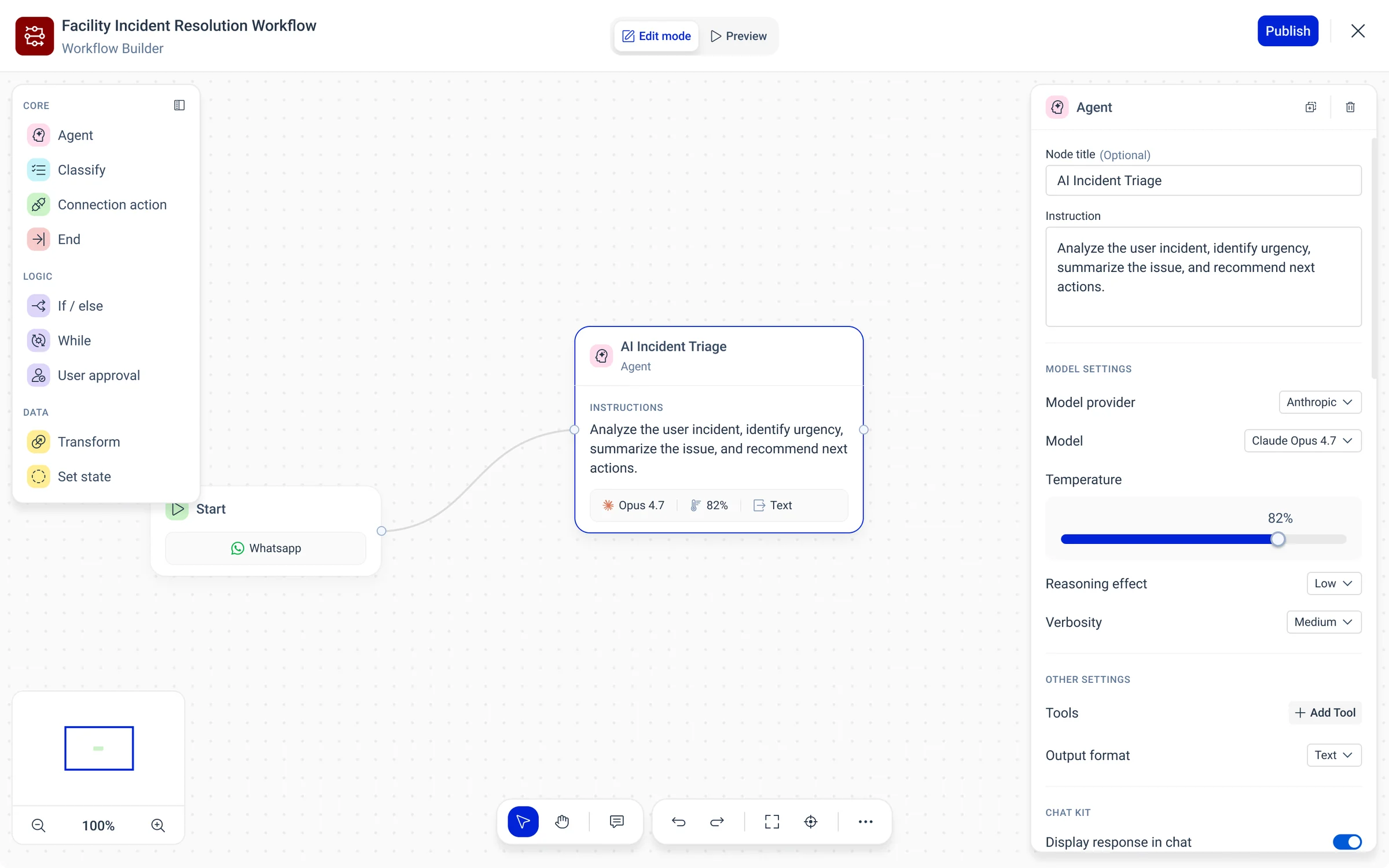Switch to Preview tab

click(738, 36)
